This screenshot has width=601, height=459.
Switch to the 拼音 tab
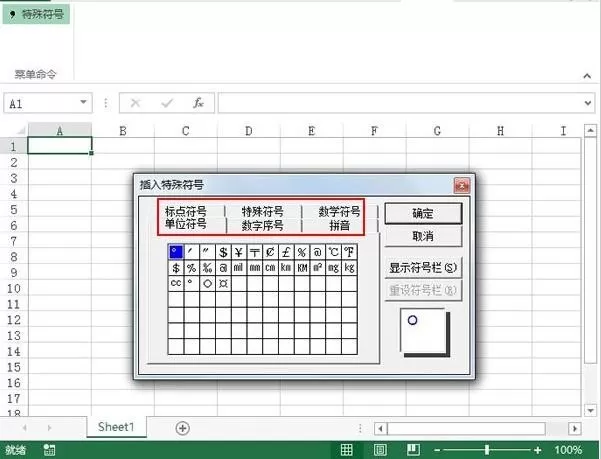[x=339, y=225]
